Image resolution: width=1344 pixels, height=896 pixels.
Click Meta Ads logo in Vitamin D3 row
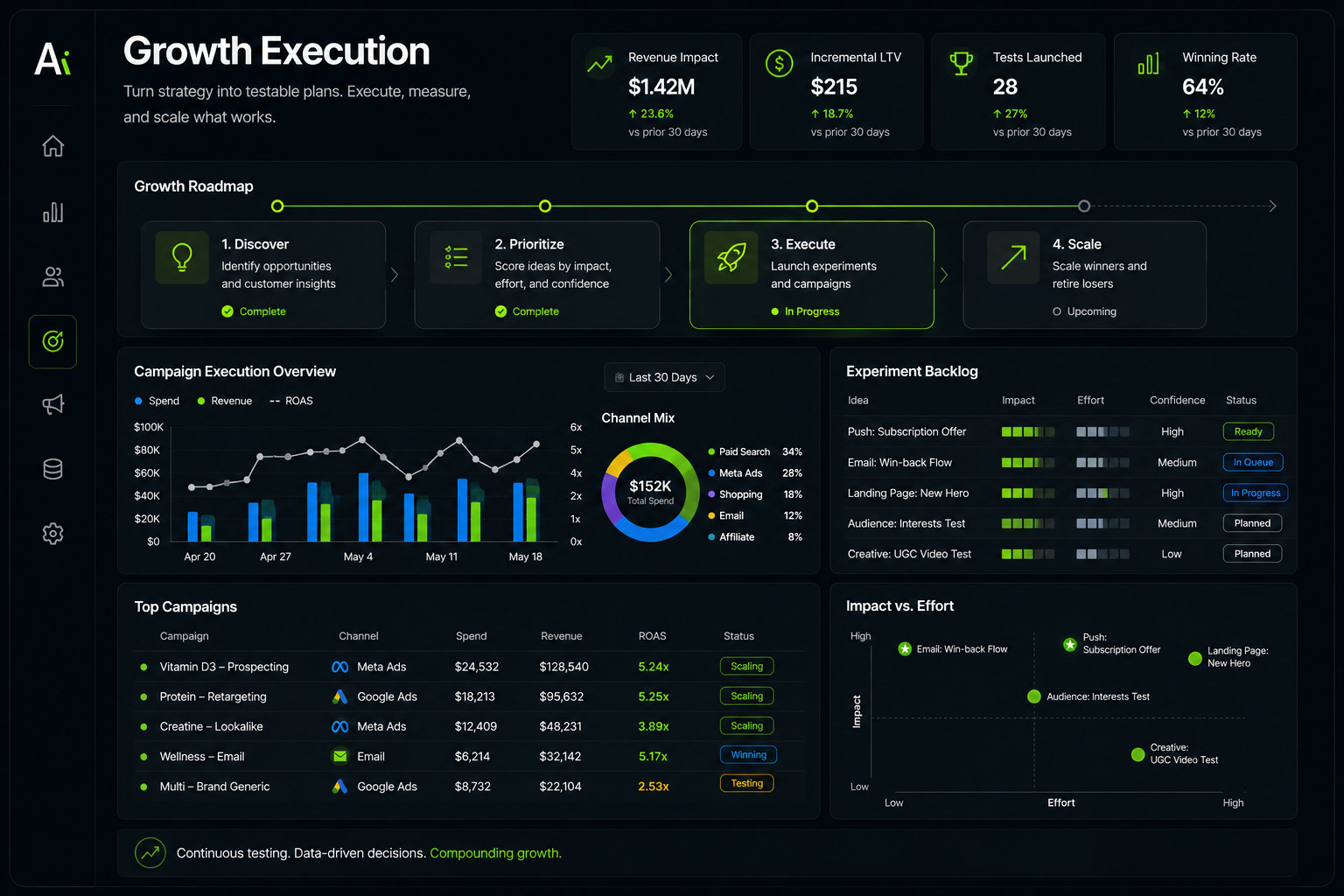[x=340, y=667]
